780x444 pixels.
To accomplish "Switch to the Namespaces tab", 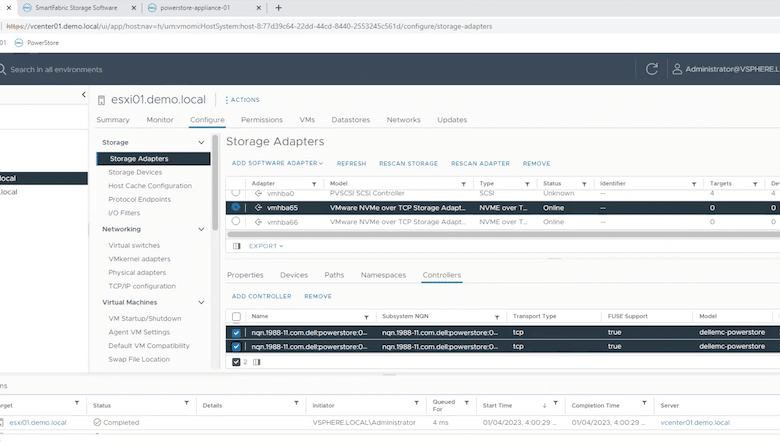I will coord(384,275).
